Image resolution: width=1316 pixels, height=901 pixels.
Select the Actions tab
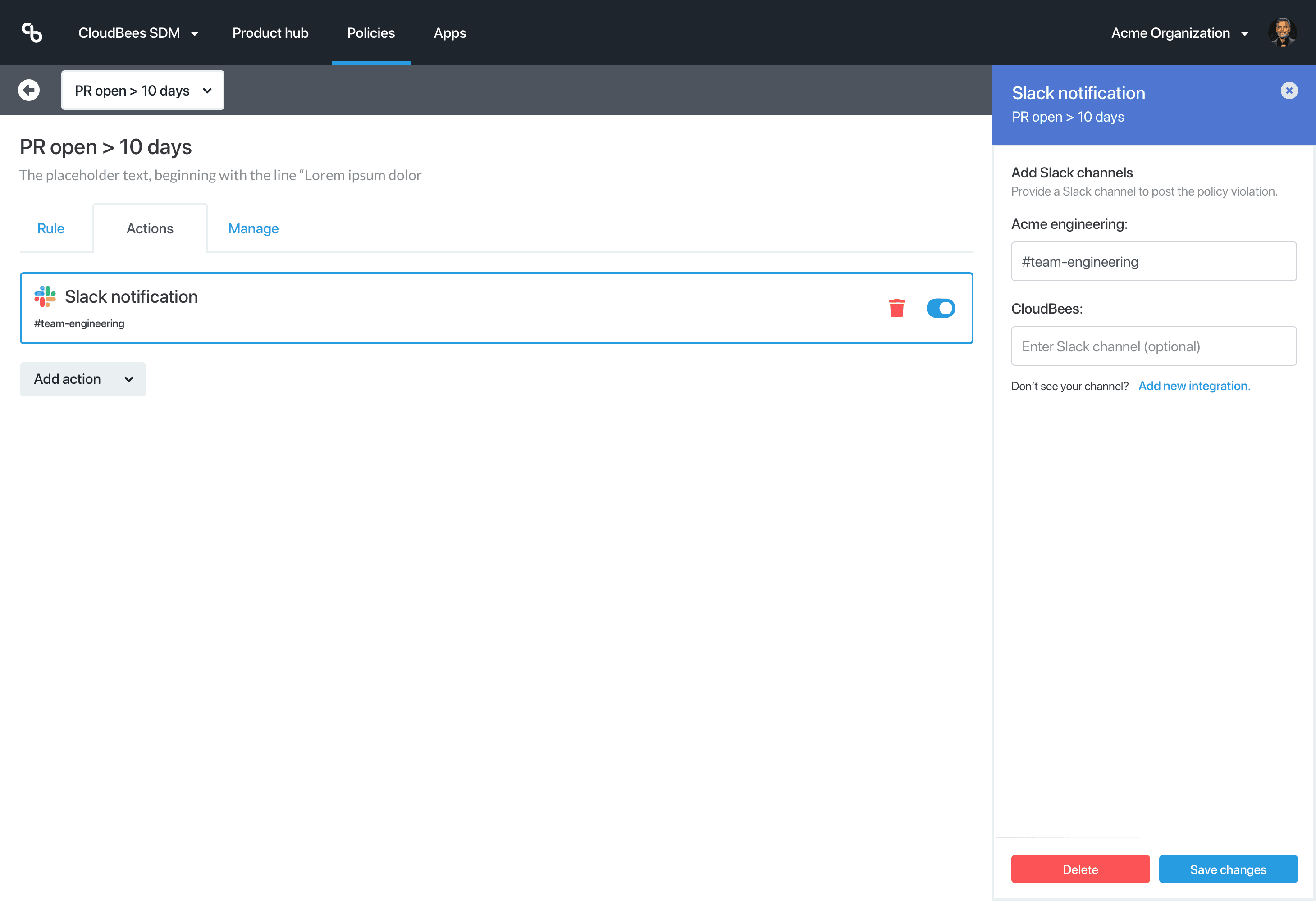pos(150,229)
